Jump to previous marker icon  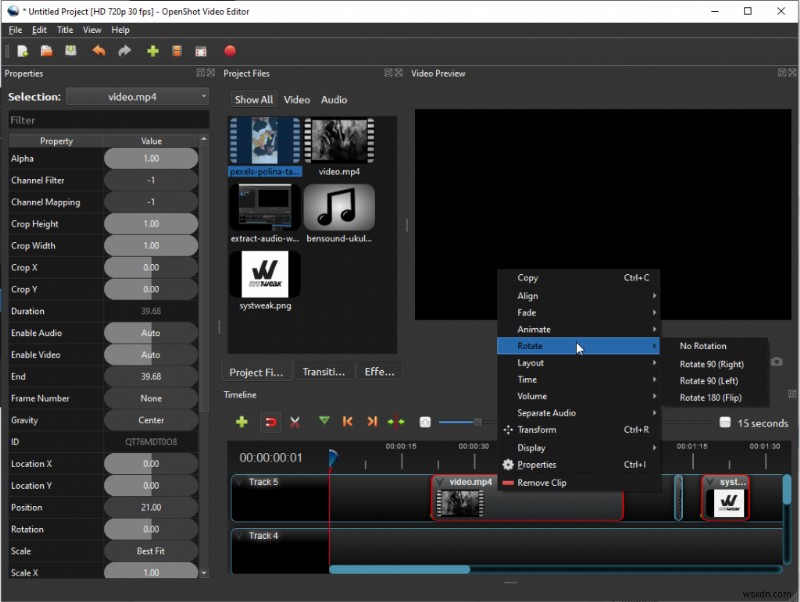[x=347, y=421]
